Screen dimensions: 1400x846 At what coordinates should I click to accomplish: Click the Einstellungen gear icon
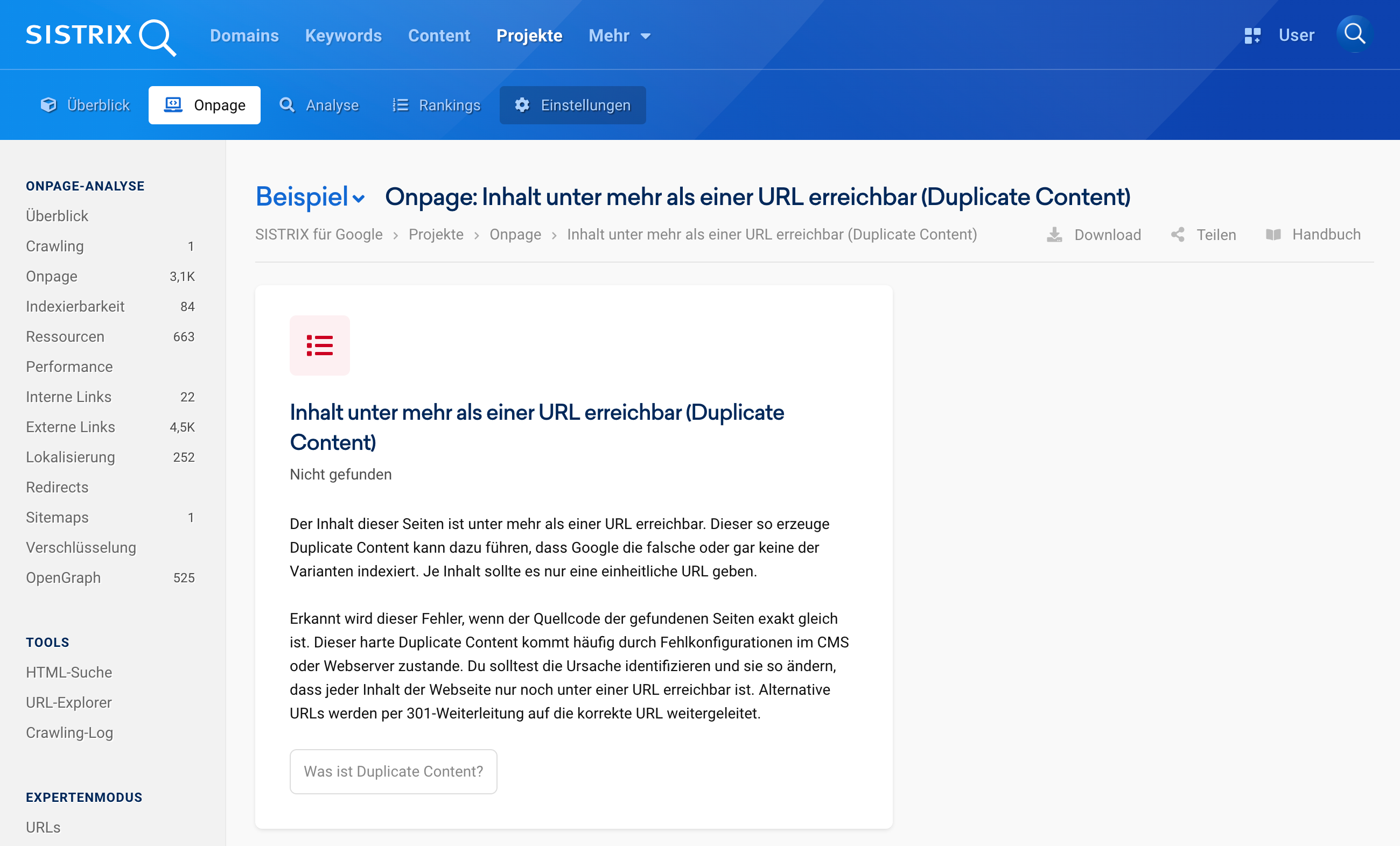coord(522,105)
